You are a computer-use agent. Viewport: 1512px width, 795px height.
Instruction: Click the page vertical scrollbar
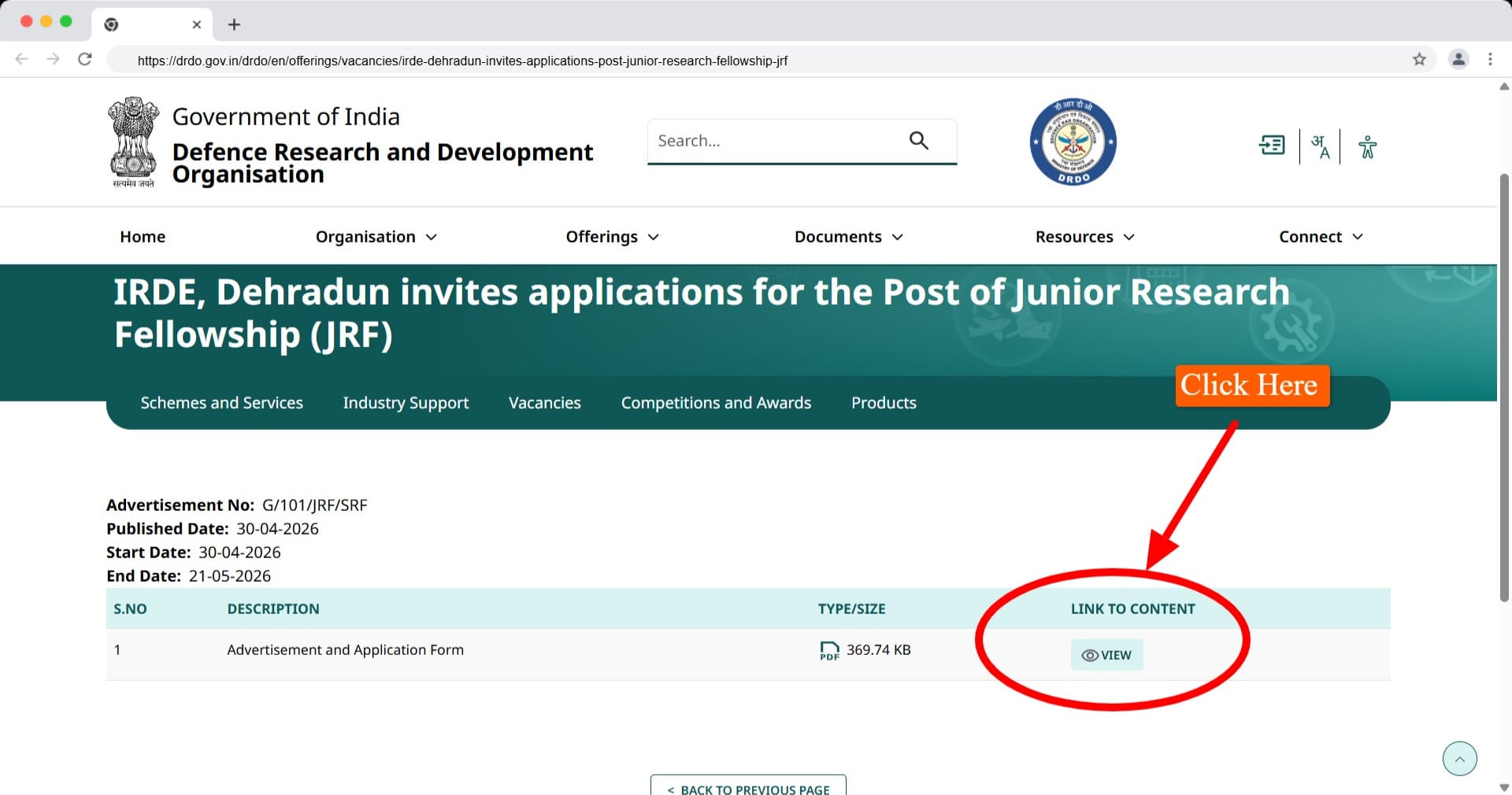point(1504,387)
